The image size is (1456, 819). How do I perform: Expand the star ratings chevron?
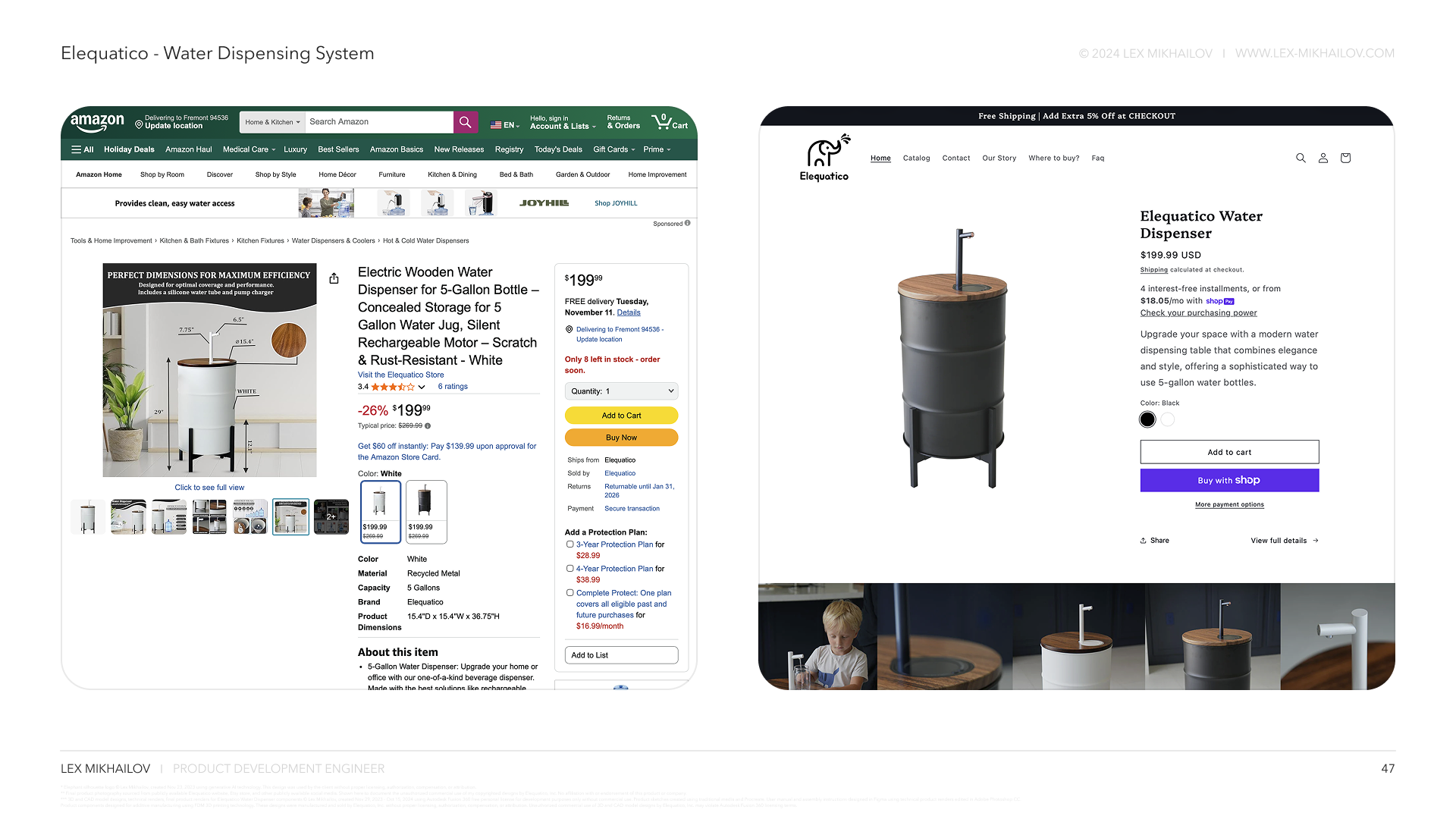click(x=422, y=387)
